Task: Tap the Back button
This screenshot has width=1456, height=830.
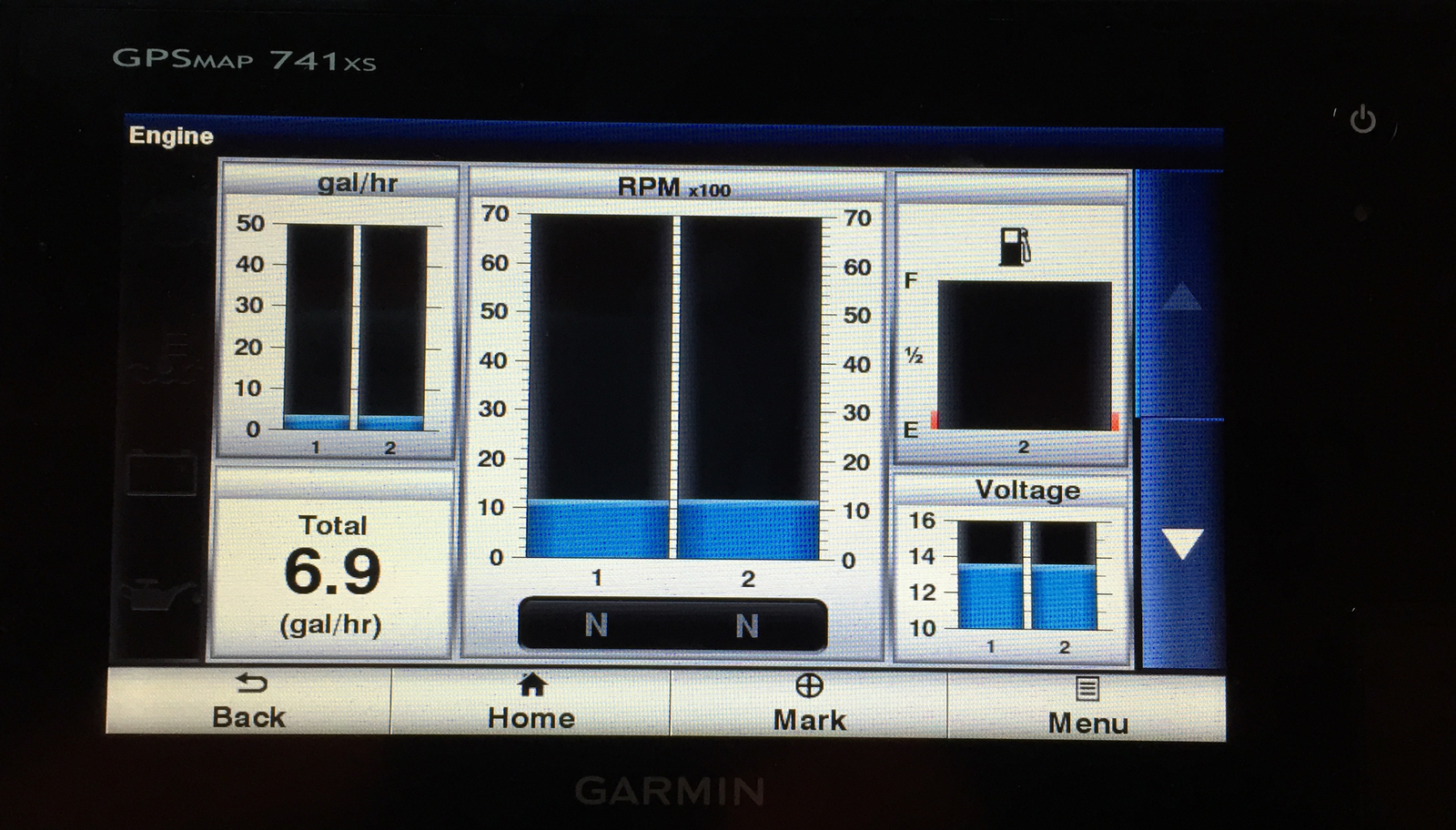Action: click(249, 701)
